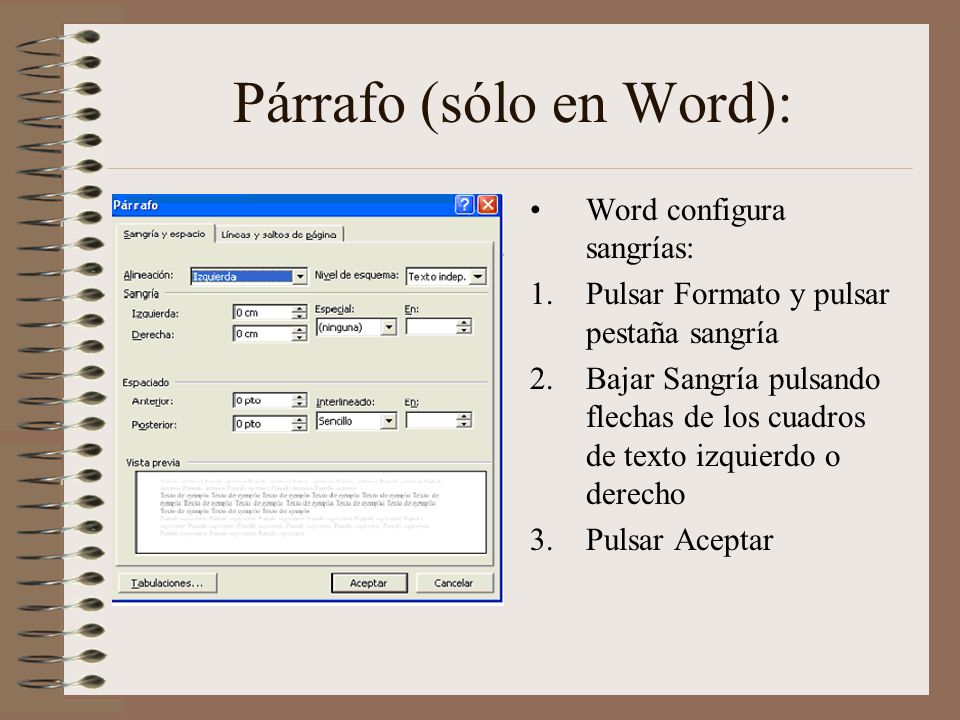The width and height of the screenshot is (960, 720).
Task: Click step text starting Bajar Sangría pulsando
Action: point(733,436)
